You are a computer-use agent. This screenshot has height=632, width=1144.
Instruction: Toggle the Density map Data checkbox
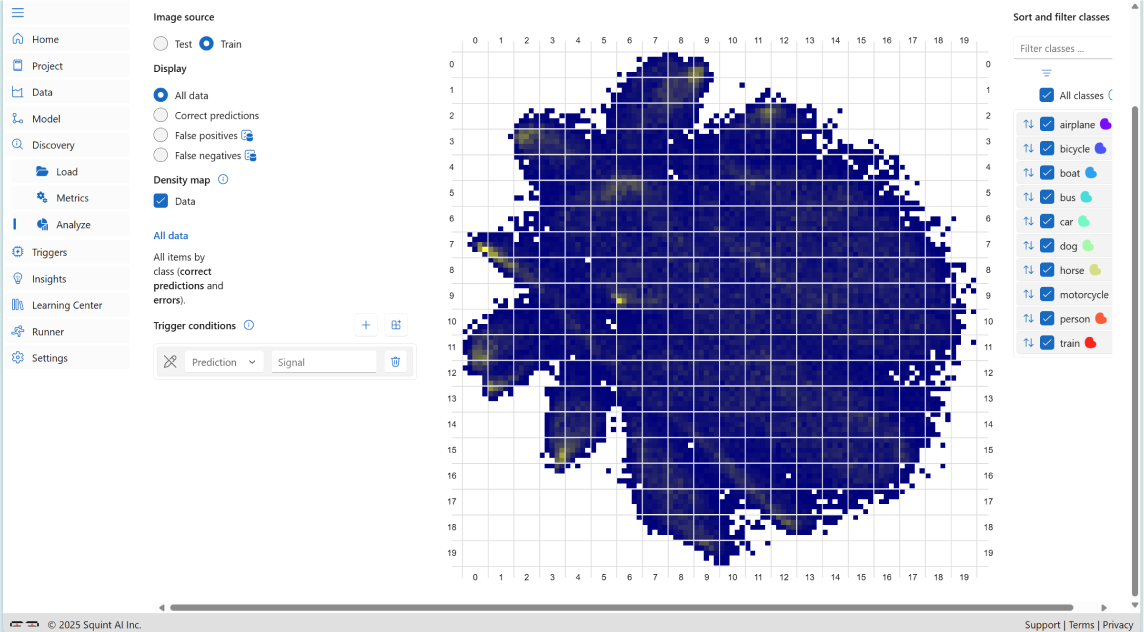point(161,201)
